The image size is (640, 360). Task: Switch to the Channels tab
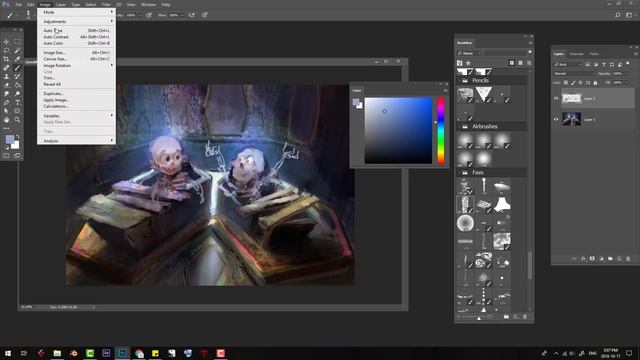(x=576, y=54)
